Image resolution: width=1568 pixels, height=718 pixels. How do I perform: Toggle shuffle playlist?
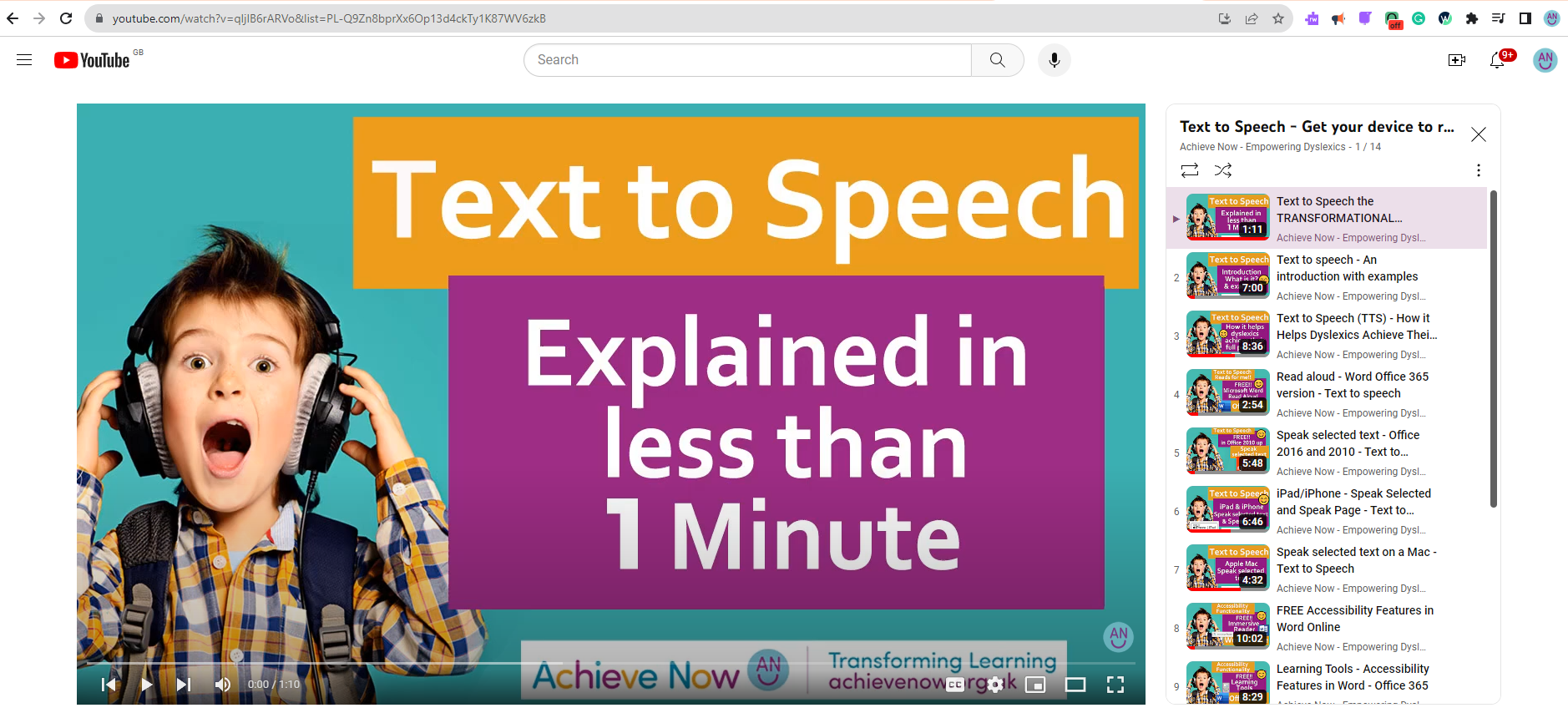pyautogui.click(x=1223, y=170)
